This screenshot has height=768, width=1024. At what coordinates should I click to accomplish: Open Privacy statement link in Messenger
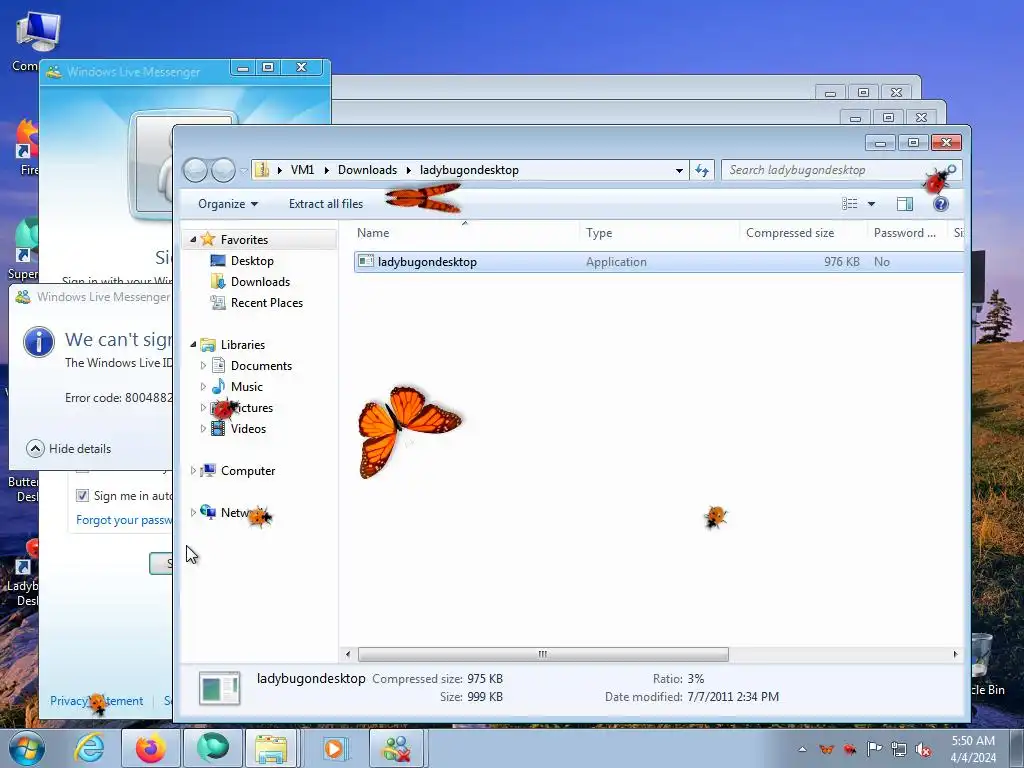[x=97, y=701]
